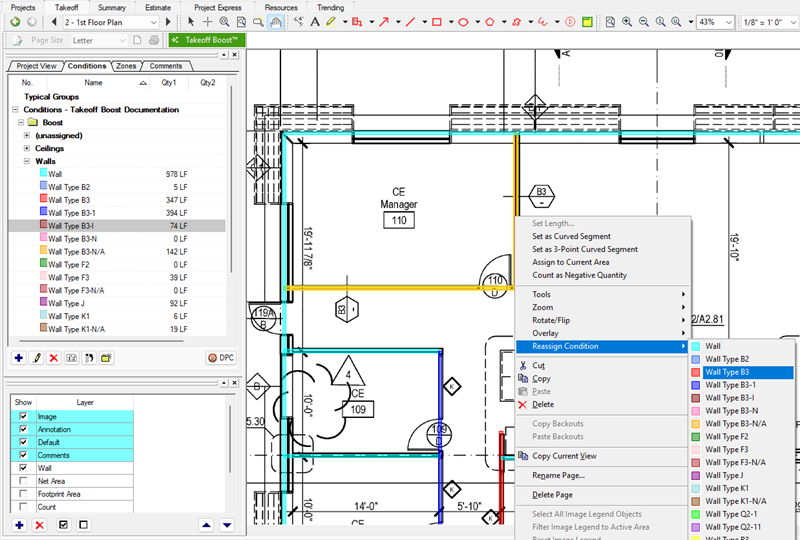Click the Text annotation tool

tap(315, 22)
